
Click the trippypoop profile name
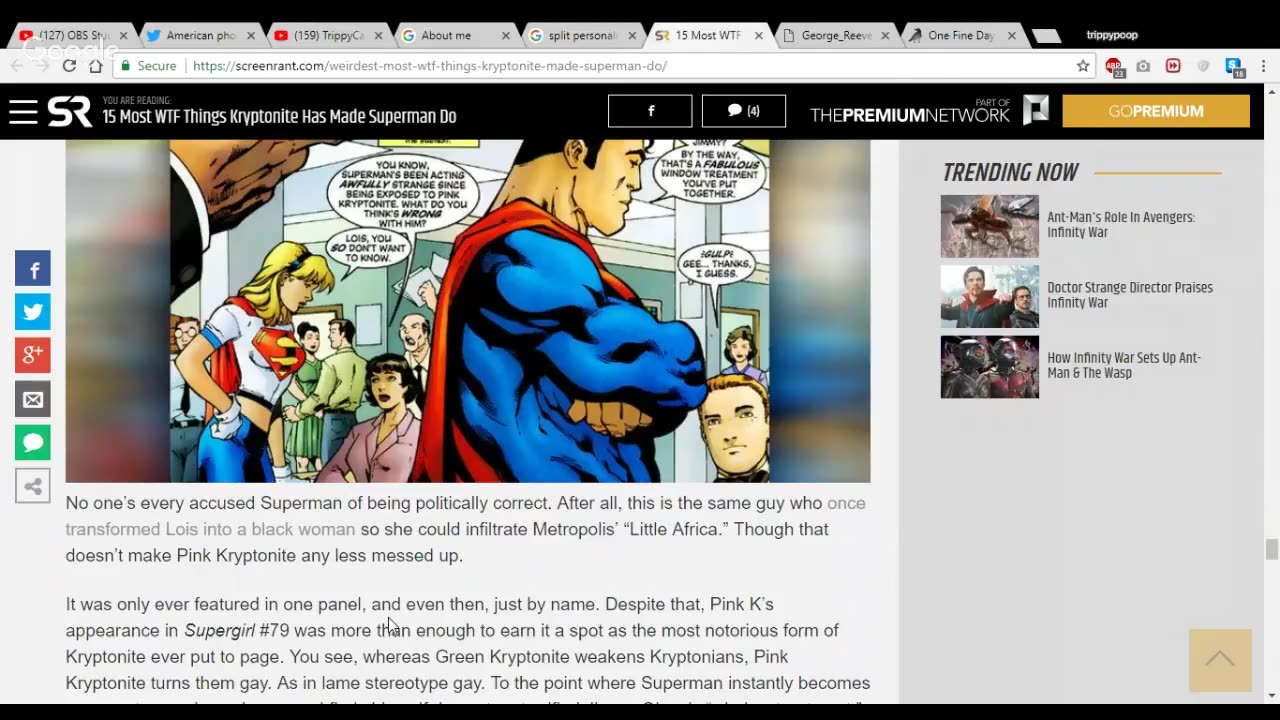(x=1112, y=35)
